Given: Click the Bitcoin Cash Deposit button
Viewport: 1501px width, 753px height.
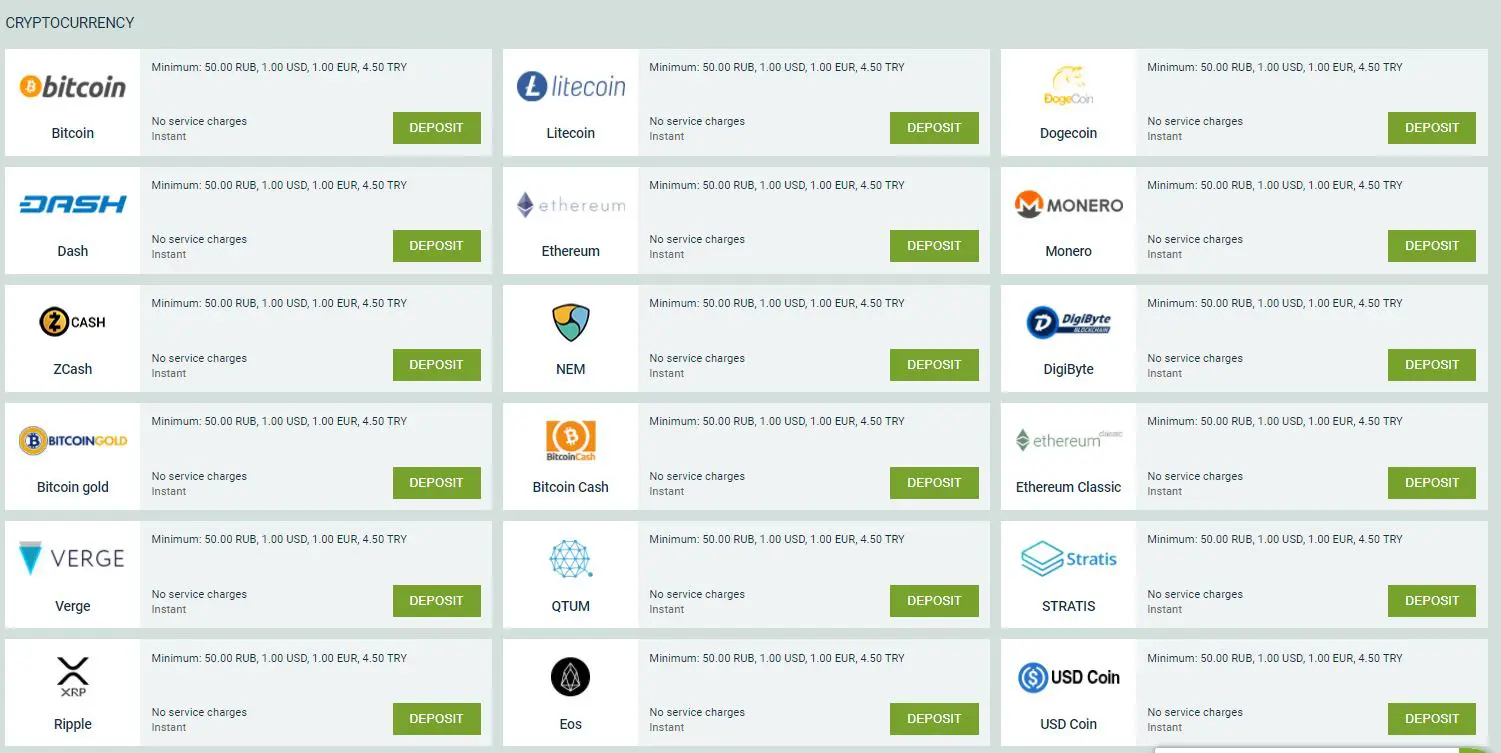Looking at the screenshot, I should 934,483.
